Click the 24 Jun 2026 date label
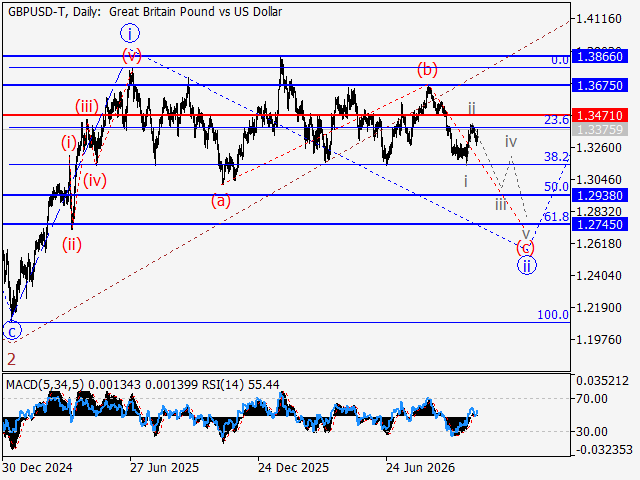 pyautogui.click(x=420, y=467)
